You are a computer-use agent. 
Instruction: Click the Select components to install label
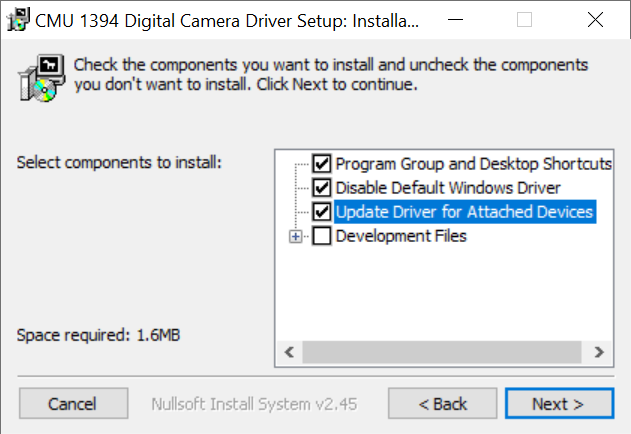pyautogui.click(x=119, y=163)
